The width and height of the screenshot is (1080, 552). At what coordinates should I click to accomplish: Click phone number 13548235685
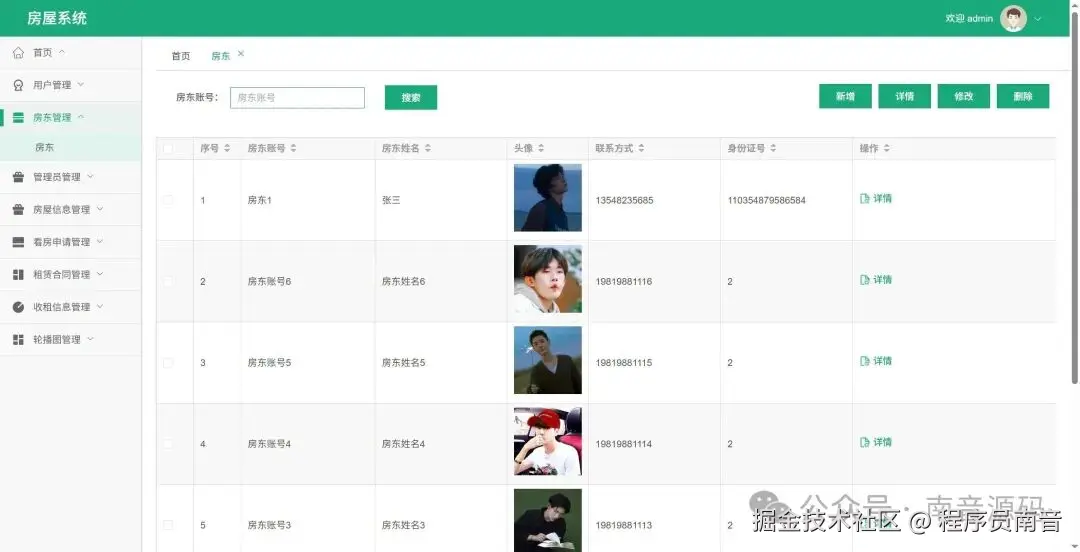(624, 201)
